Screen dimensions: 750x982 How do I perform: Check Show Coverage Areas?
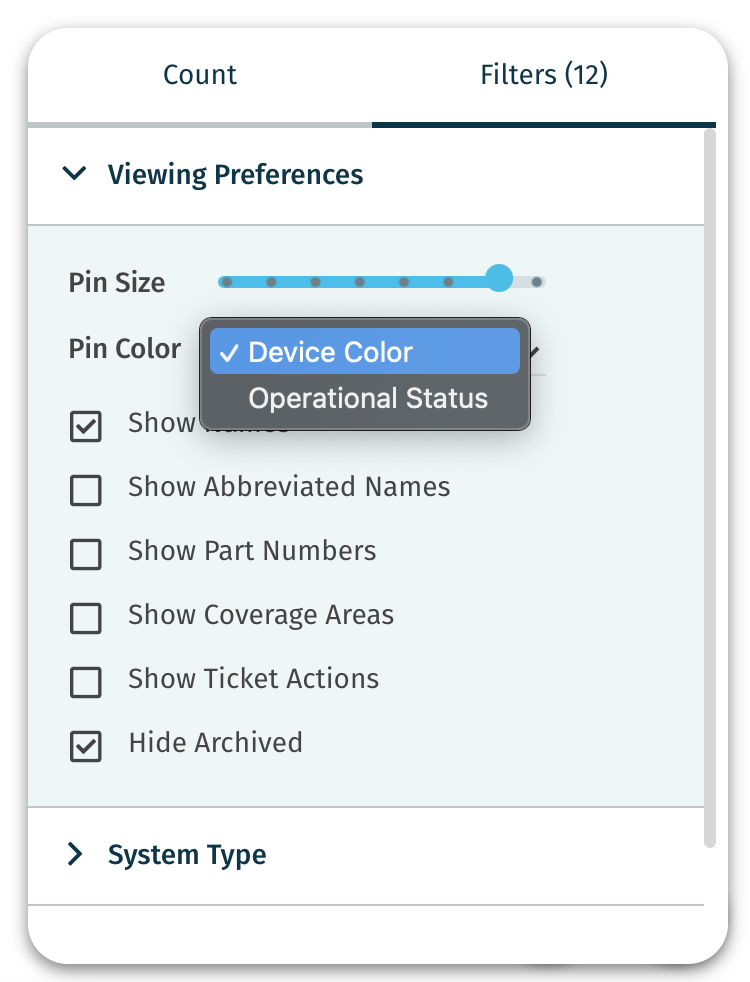[86, 618]
